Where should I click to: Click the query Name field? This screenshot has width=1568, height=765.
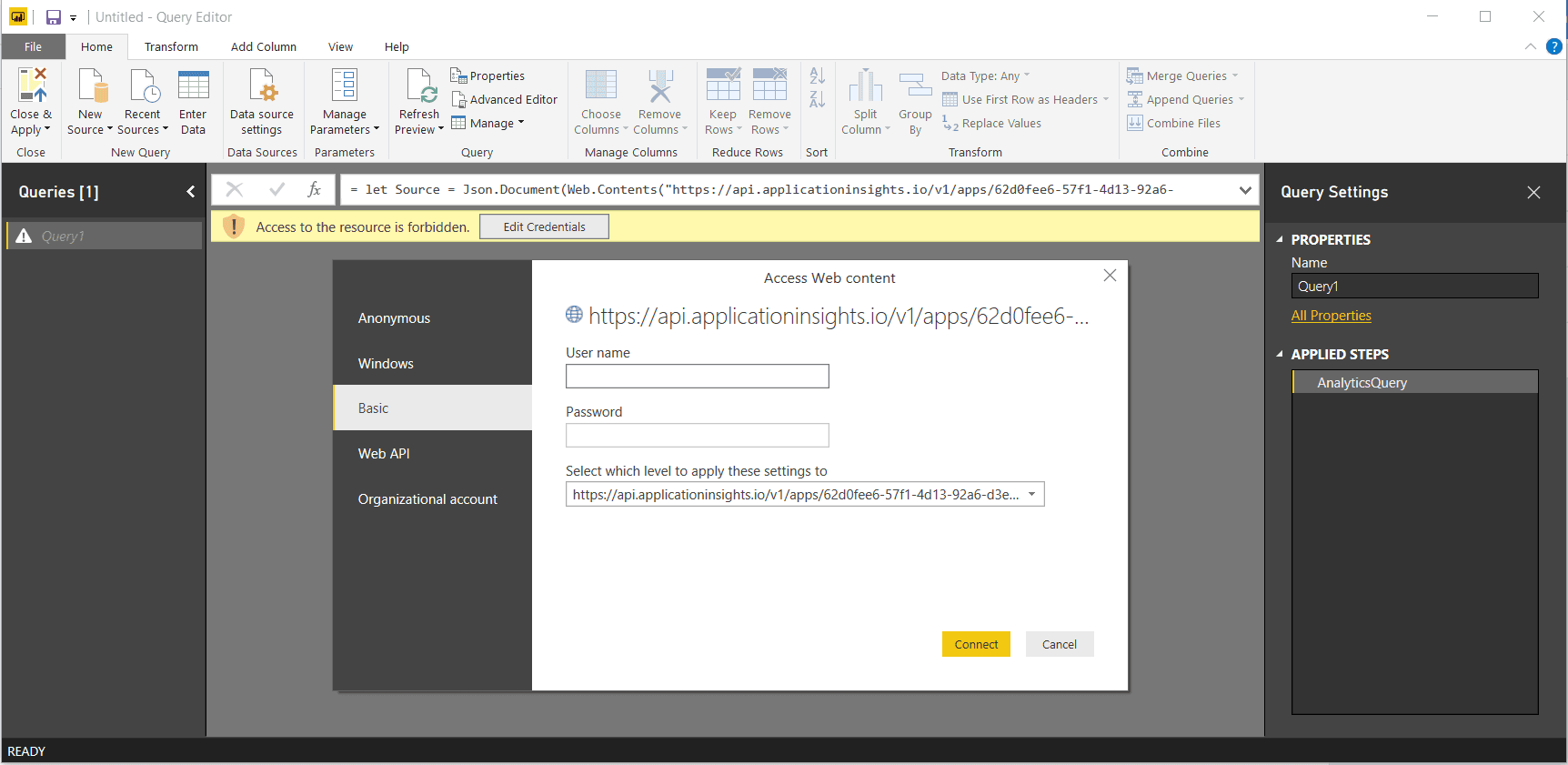click(x=1415, y=286)
